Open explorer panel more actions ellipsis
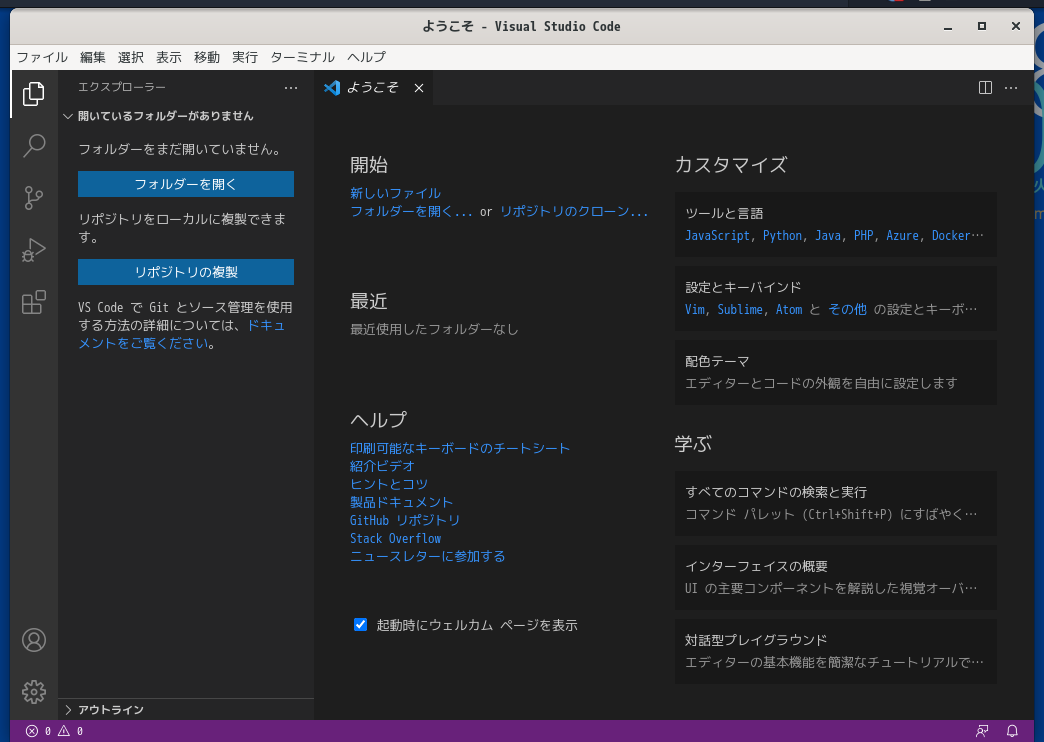Image resolution: width=1044 pixels, height=742 pixels. pyautogui.click(x=291, y=88)
